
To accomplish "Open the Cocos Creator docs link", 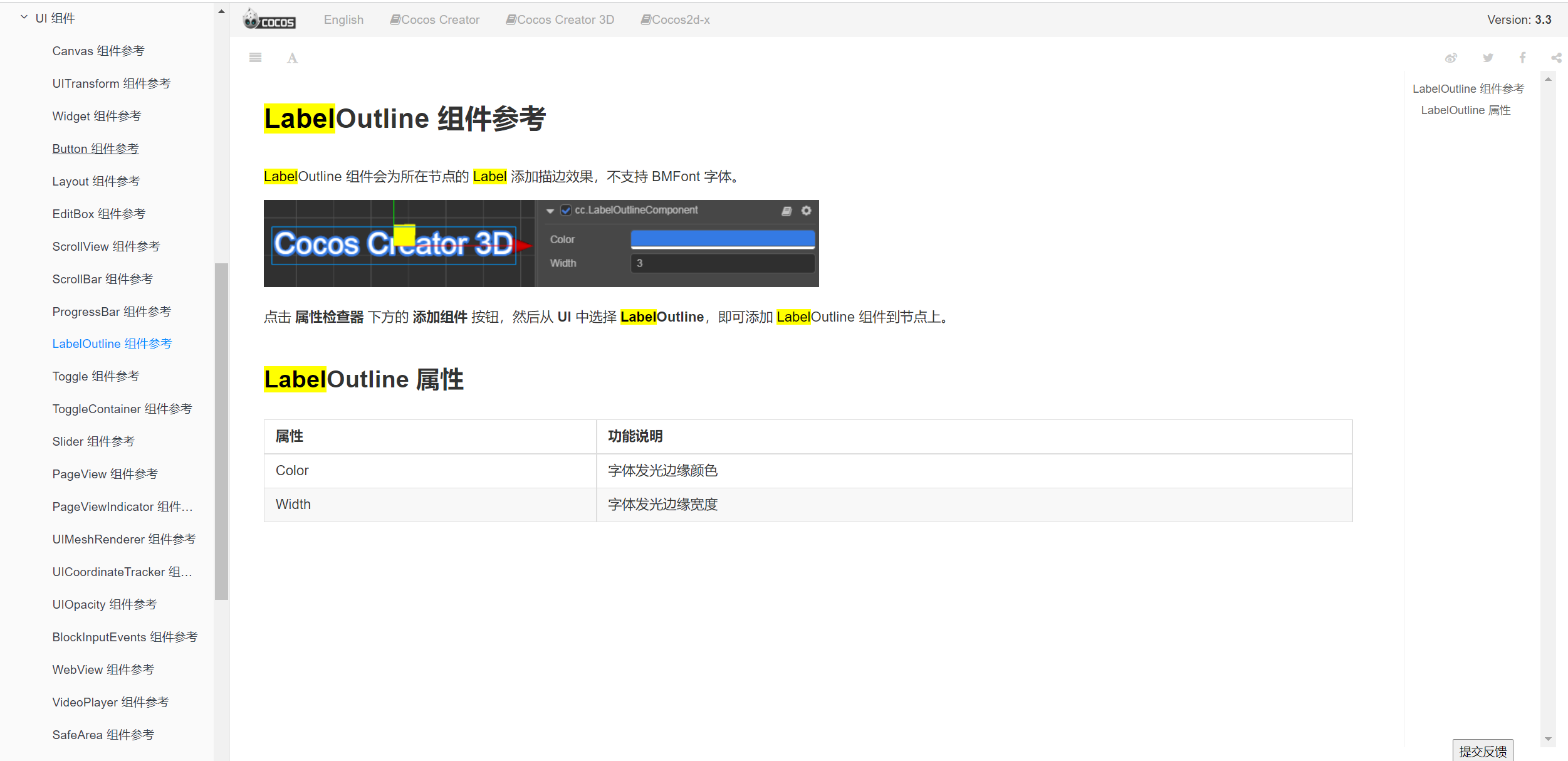I will click(x=434, y=19).
